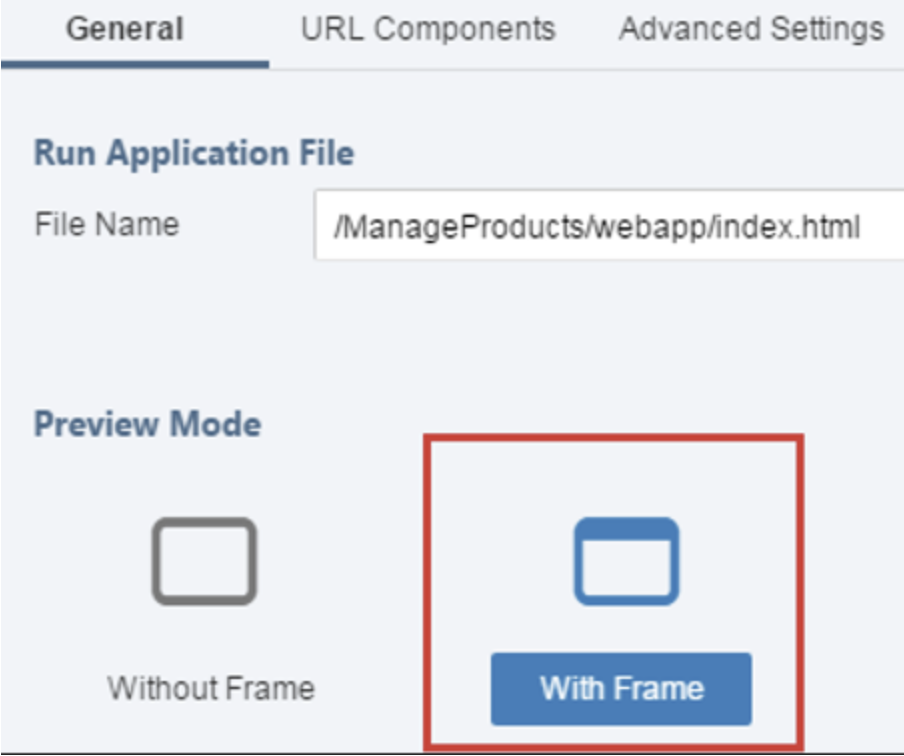Click empty area below File Name field
This screenshot has width=904, height=756.
tap(609, 323)
